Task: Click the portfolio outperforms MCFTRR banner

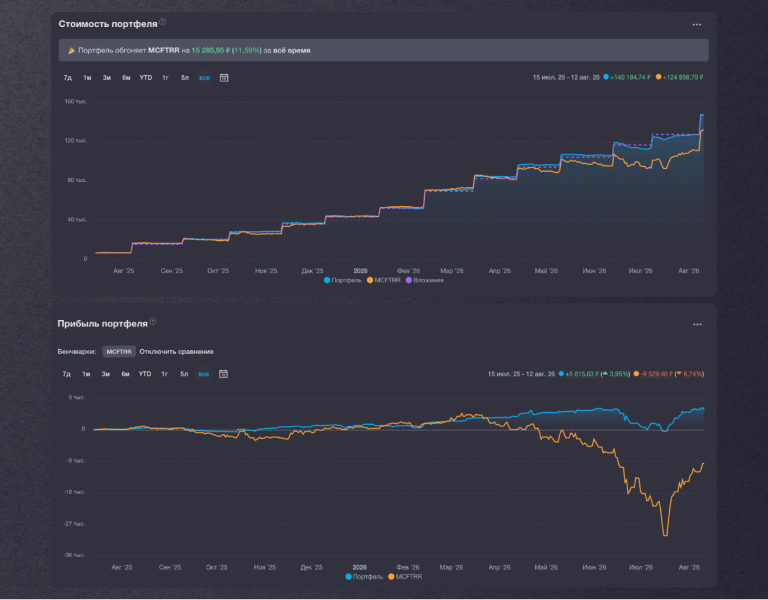Action: (x=384, y=50)
